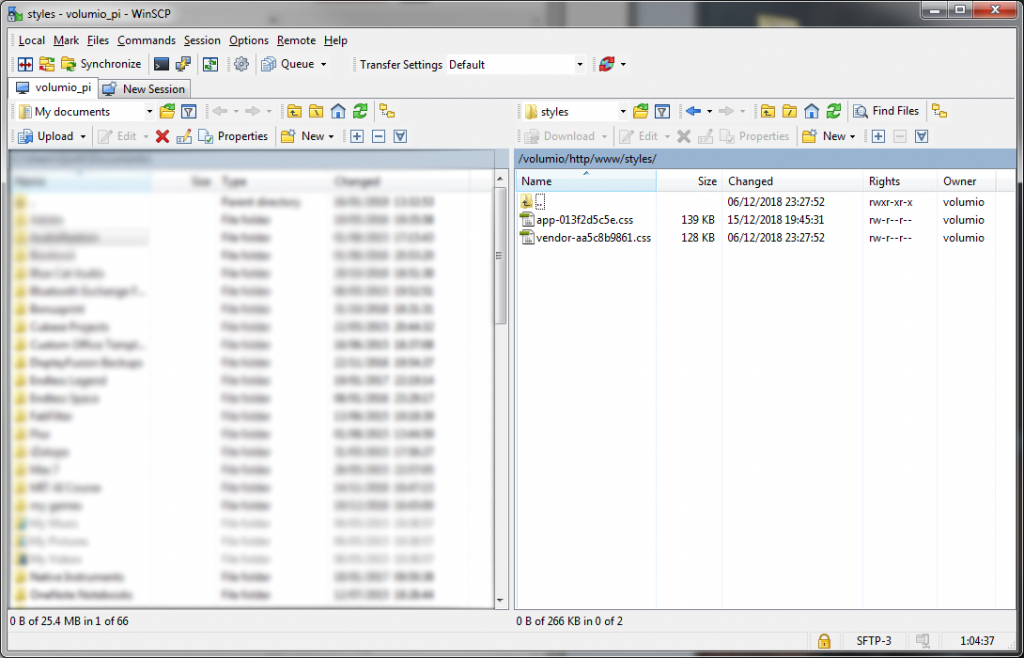Open Properties in the local panel toolbar
This screenshot has width=1024, height=658.
pos(233,136)
